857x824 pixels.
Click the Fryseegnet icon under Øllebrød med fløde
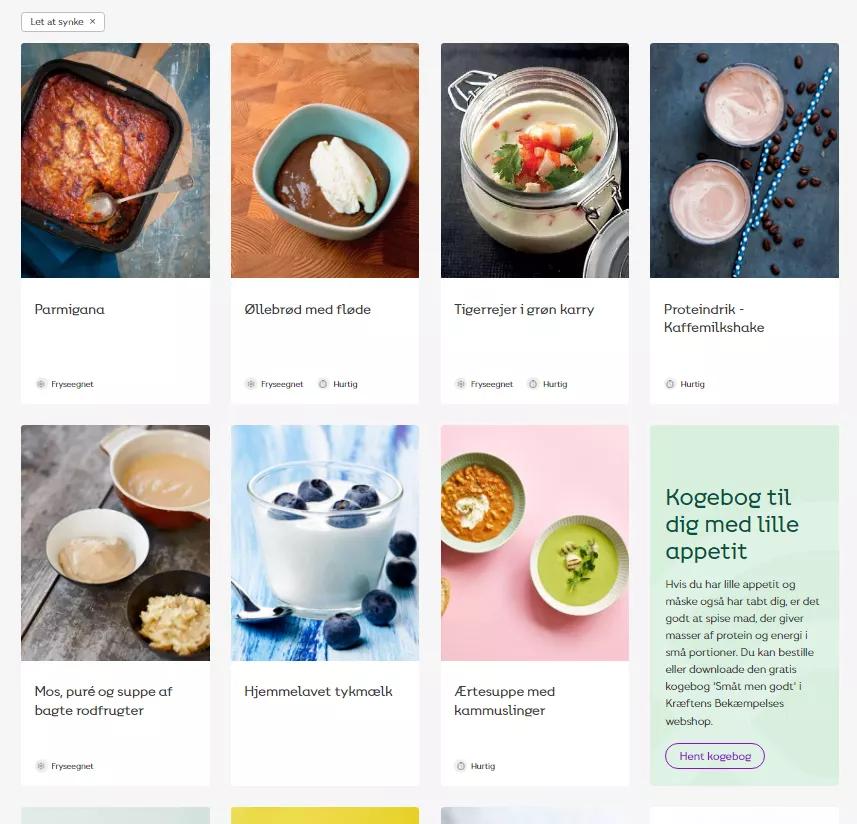click(x=250, y=384)
